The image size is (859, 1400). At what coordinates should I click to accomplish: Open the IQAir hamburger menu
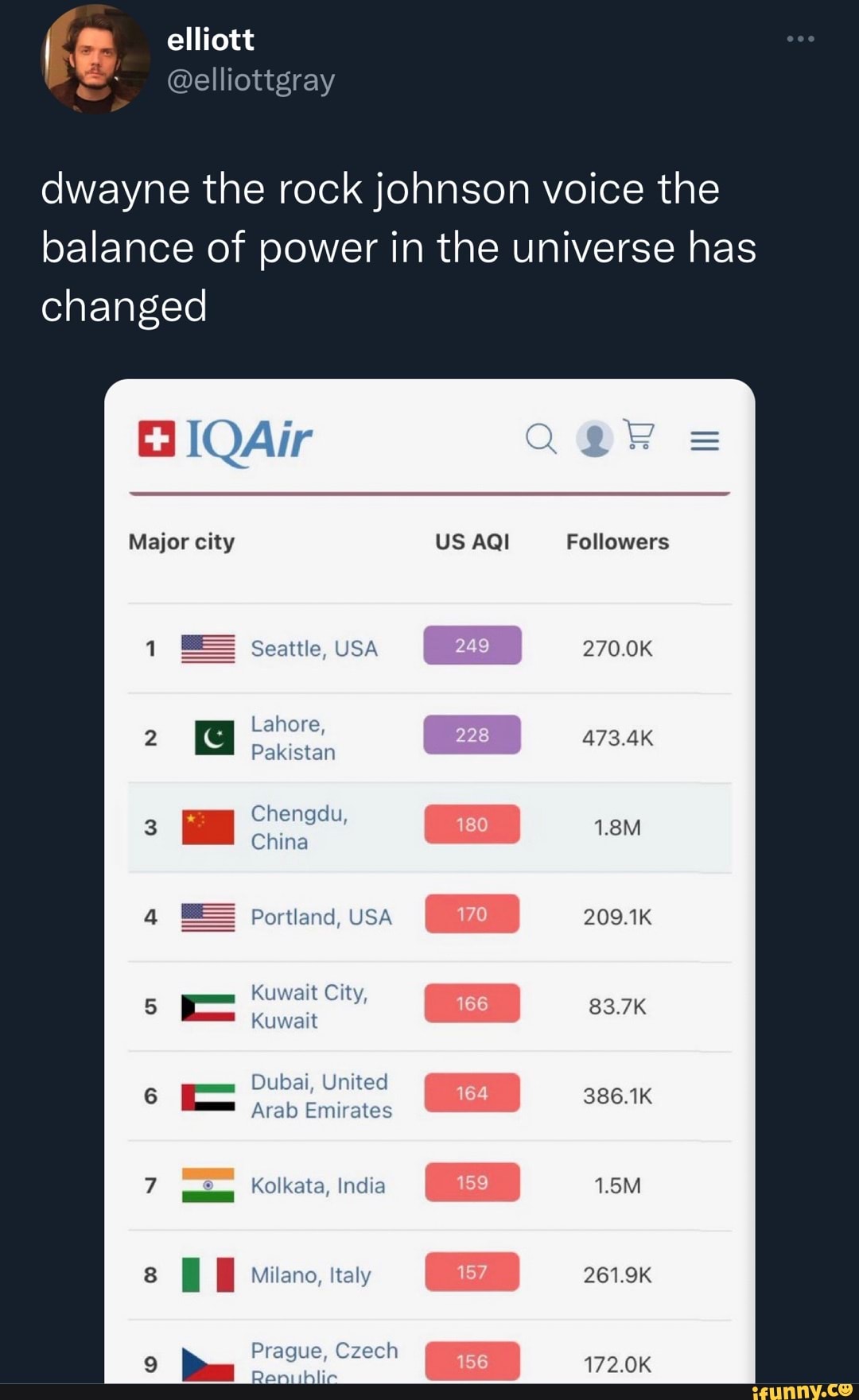[x=705, y=440]
